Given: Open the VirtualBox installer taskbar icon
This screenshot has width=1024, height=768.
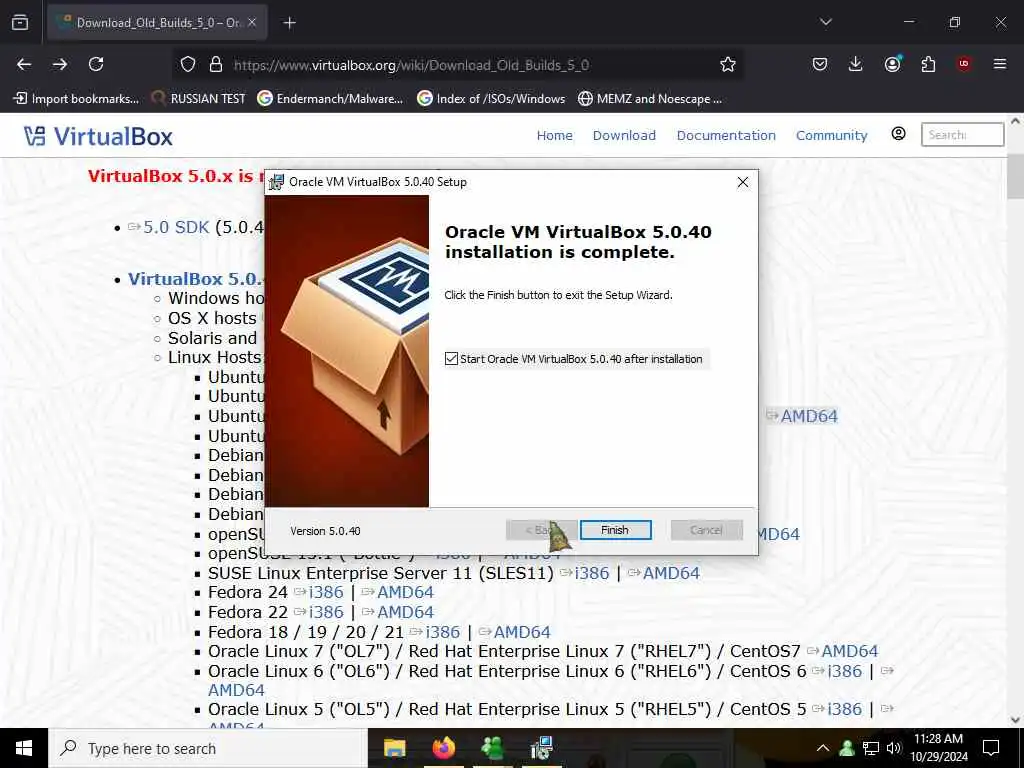Looking at the screenshot, I should 541,748.
